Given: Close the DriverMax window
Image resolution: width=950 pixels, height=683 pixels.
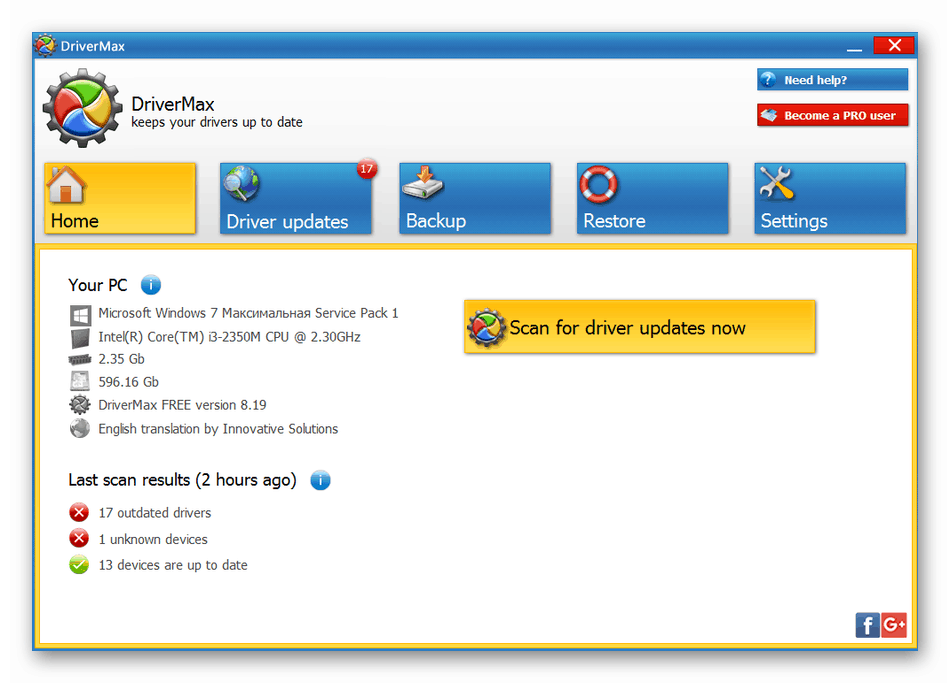Looking at the screenshot, I should click(894, 45).
